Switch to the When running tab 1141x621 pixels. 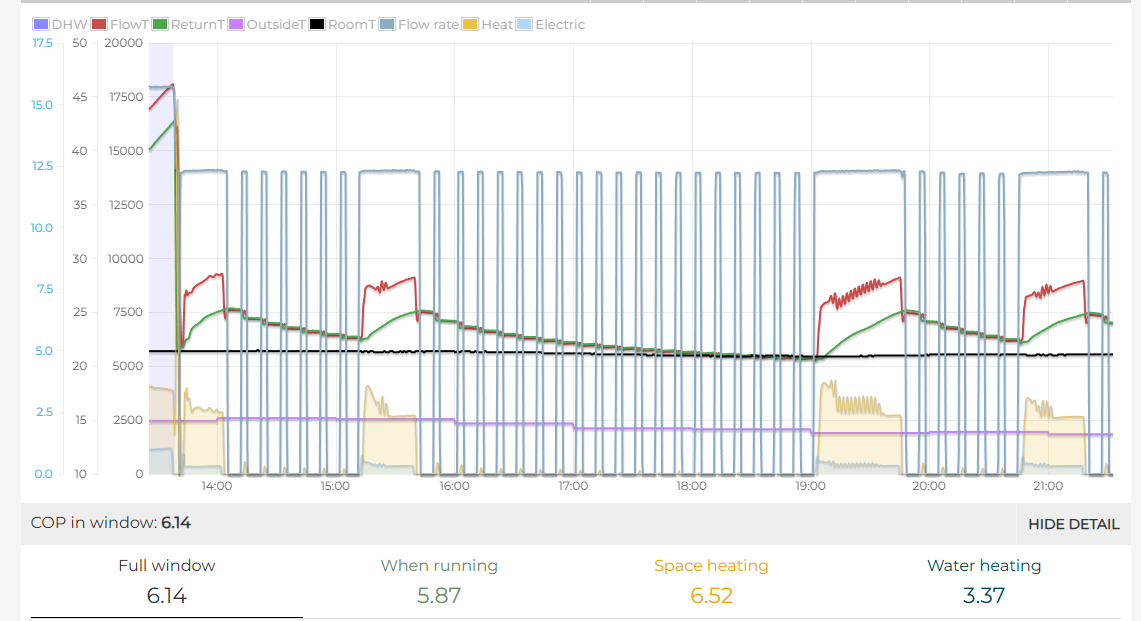pos(439,580)
